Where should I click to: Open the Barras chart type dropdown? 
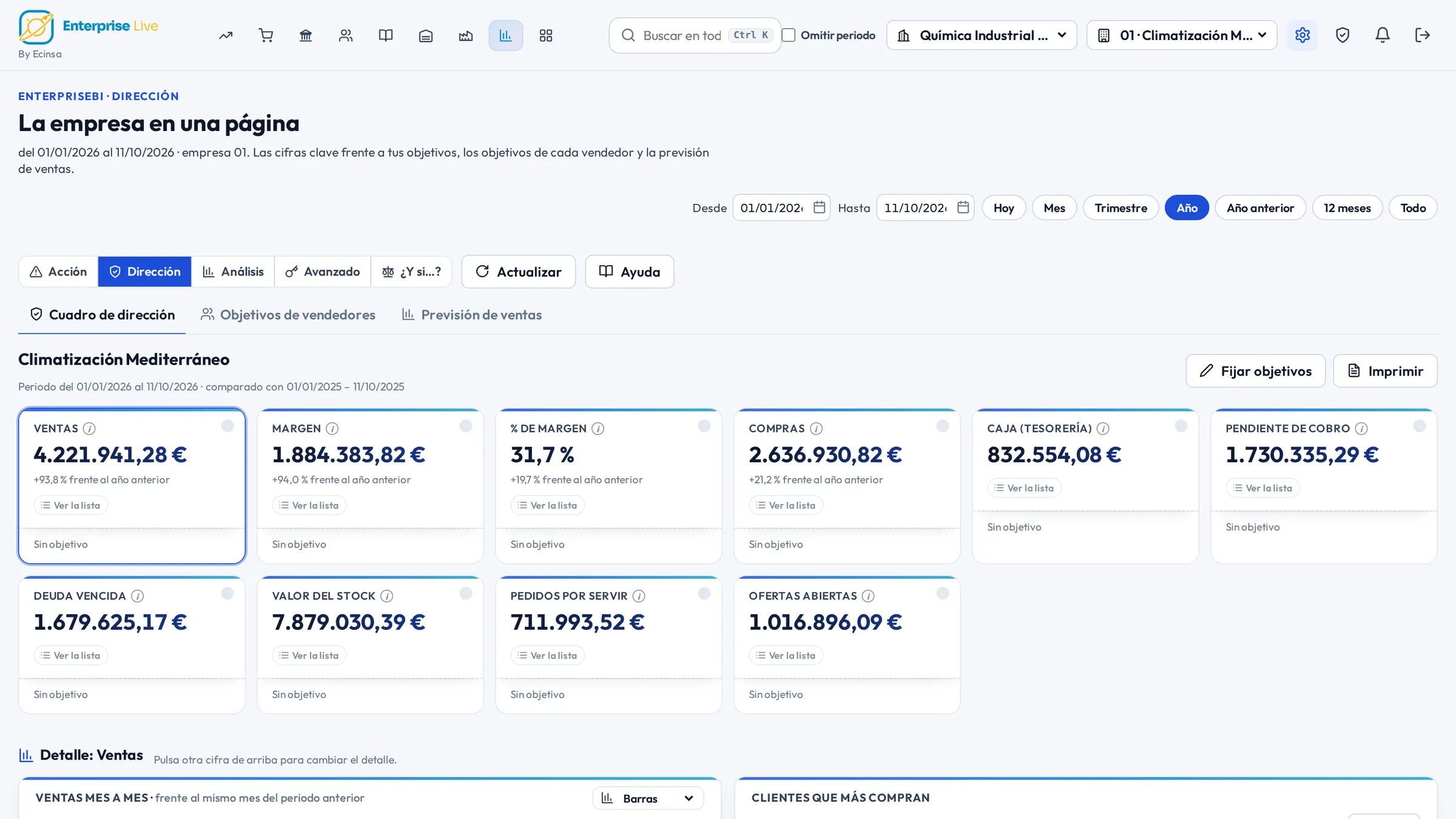(x=648, y=798)
